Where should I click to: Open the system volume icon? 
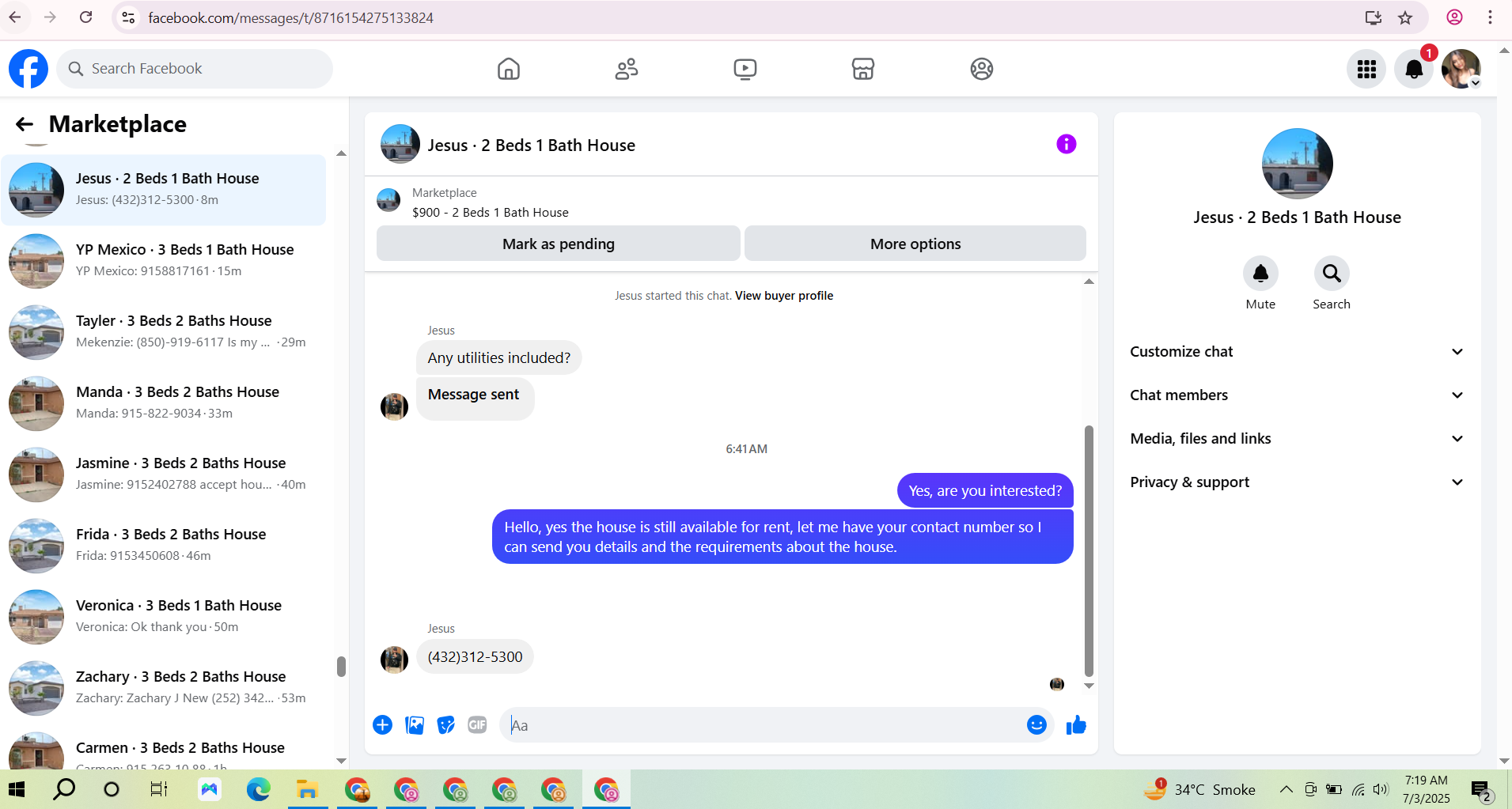click(x=1381, y=789)
